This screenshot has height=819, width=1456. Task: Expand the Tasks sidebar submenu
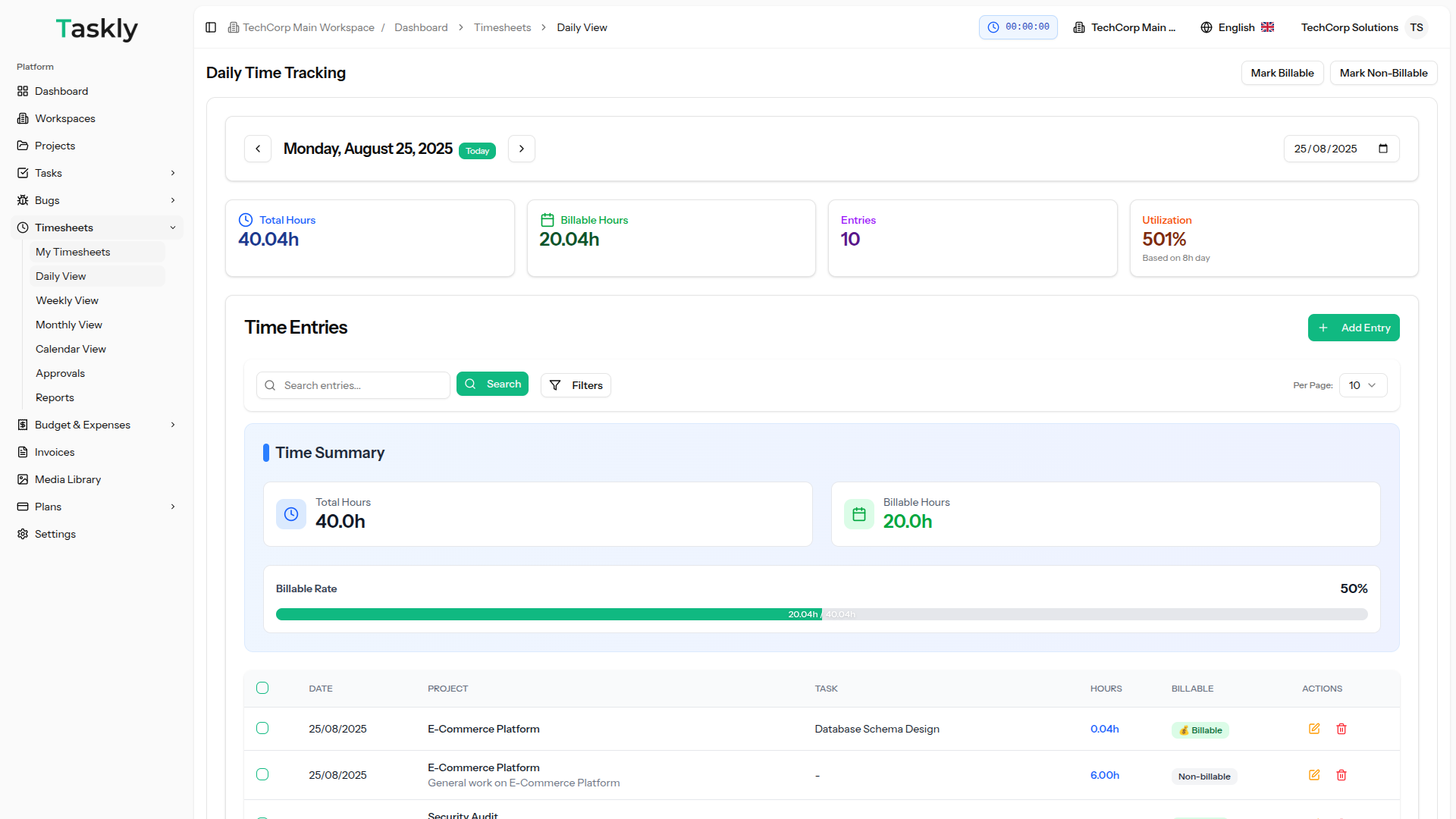[173, 173]
